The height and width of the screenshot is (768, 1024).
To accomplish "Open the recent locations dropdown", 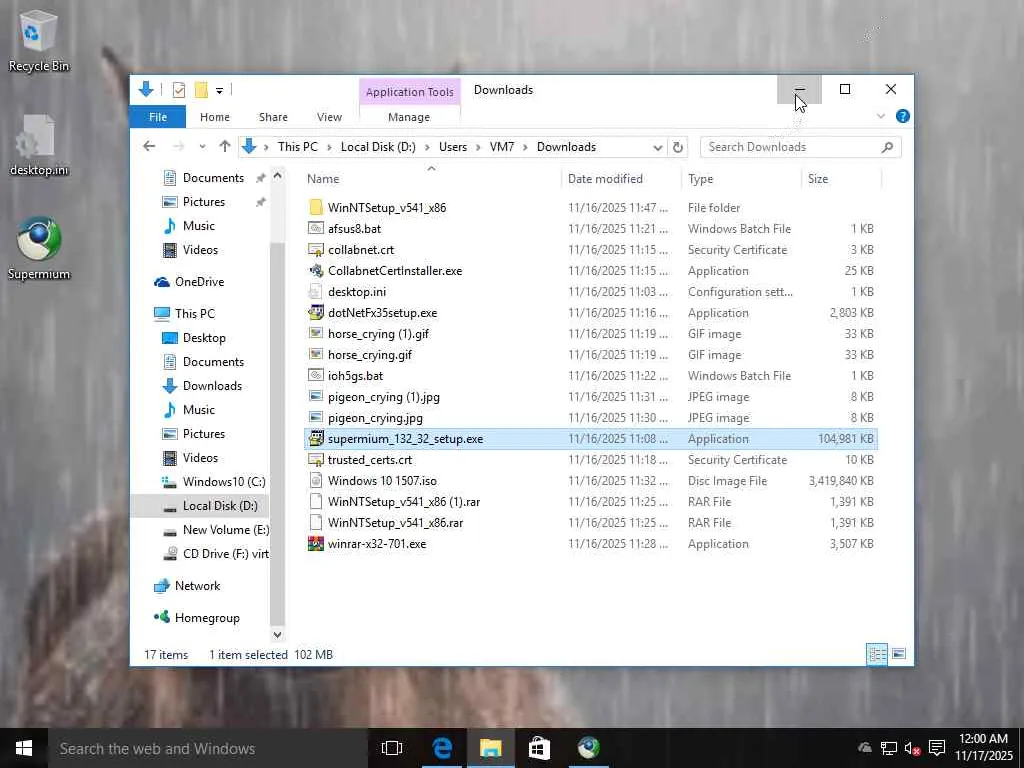I will 202,147.
